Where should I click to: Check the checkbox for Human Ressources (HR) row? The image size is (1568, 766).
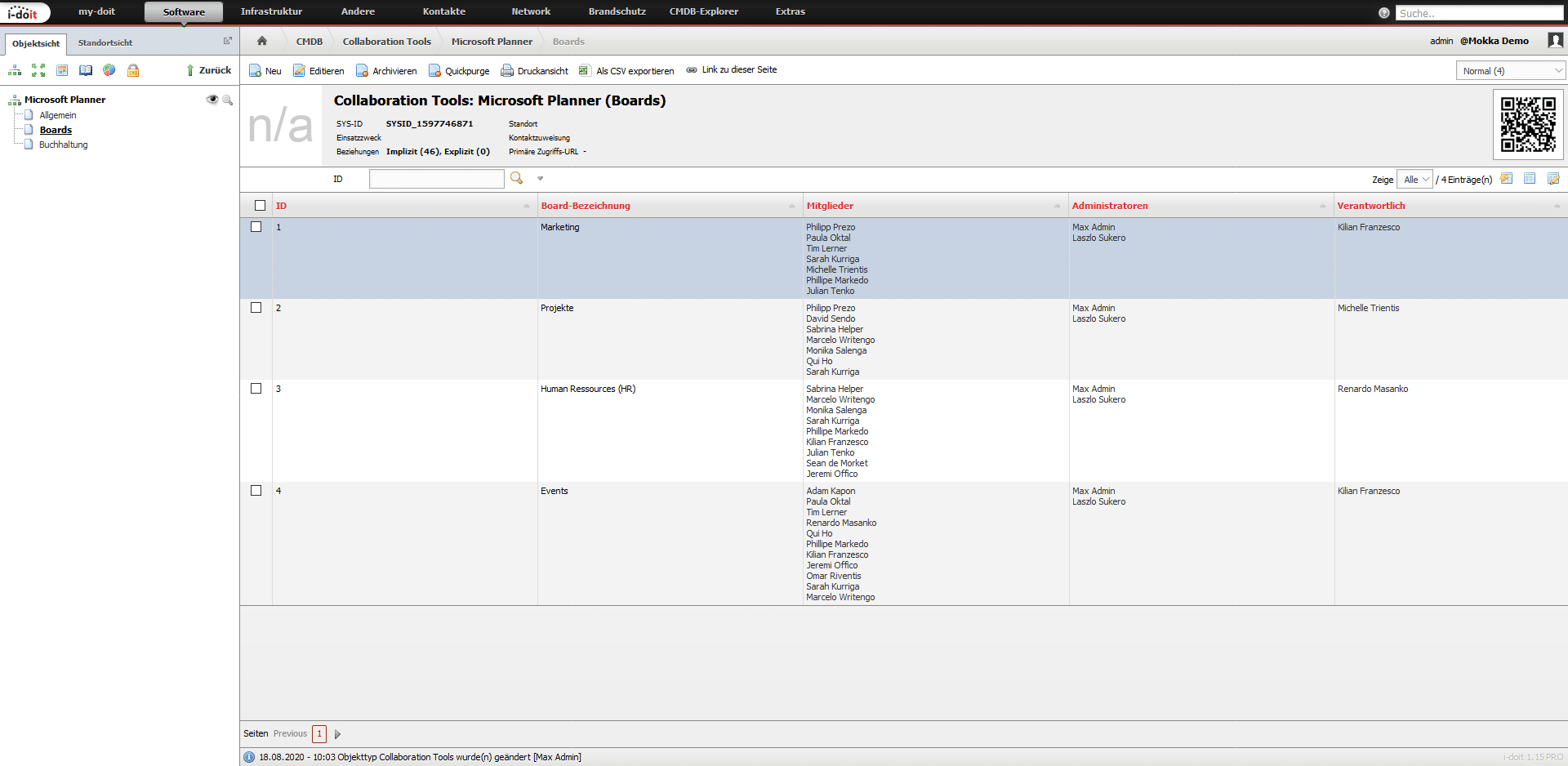click(x=256, y=389)
